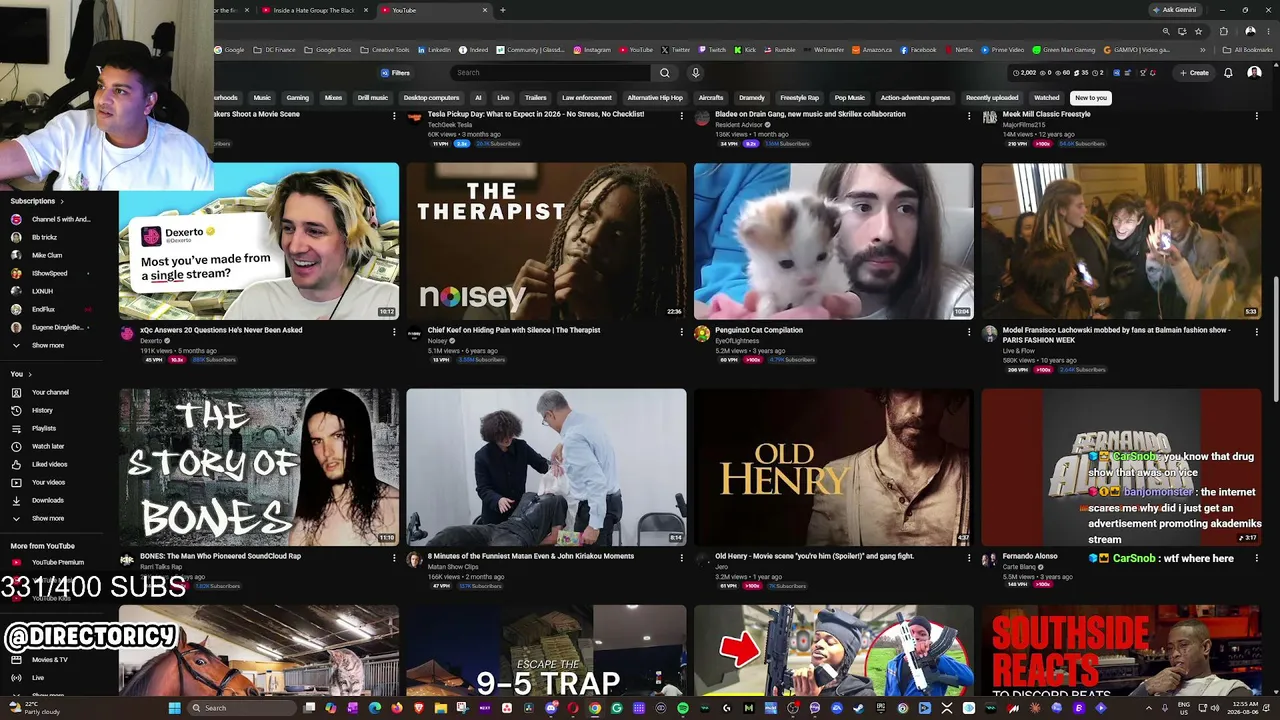Switch to the 'Inside a Hate Group' browser tab
The width and height of the screenshot is (1280, 720).
coord(314,10)
